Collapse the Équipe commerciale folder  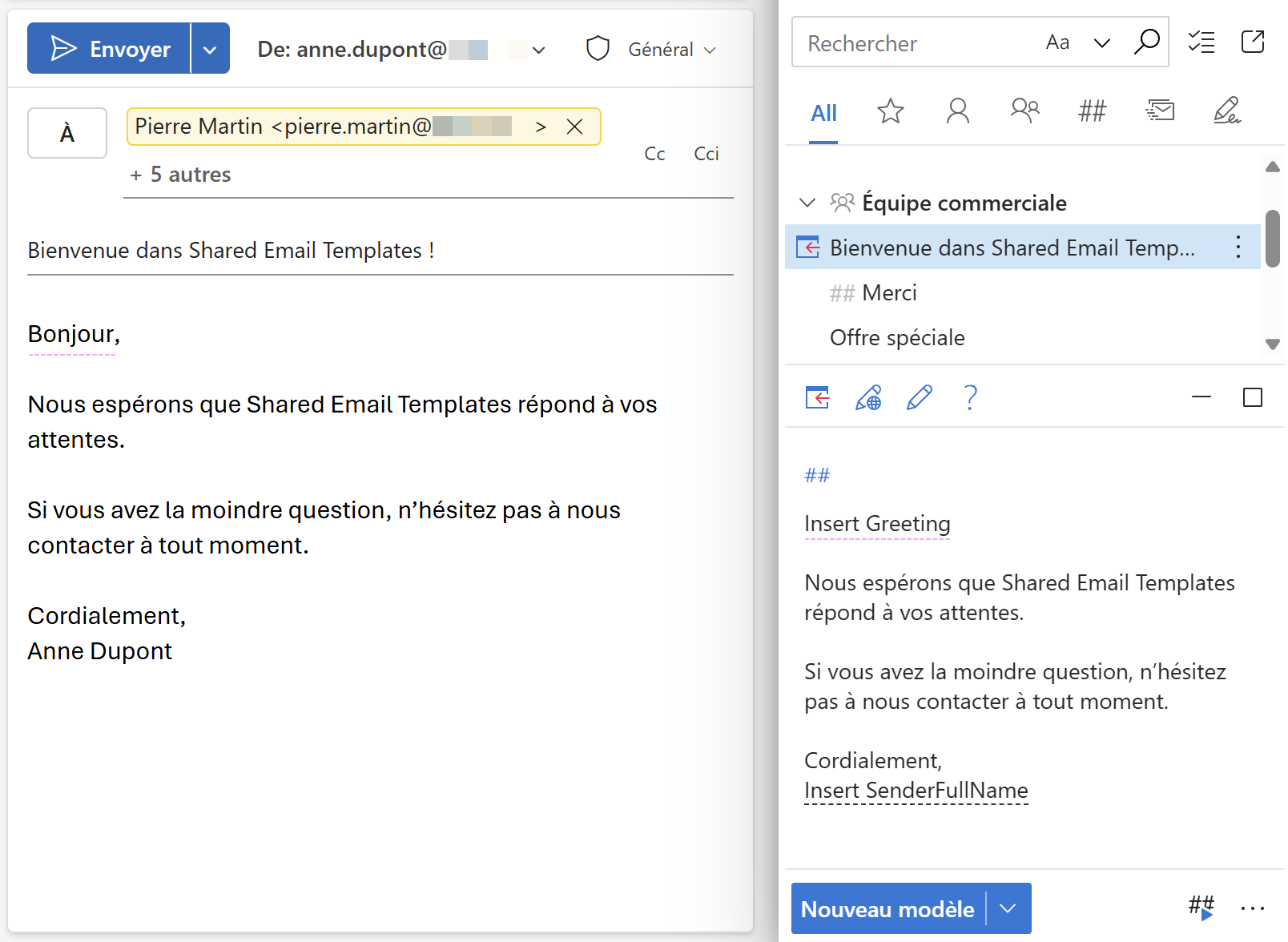[x=807, y=203]
